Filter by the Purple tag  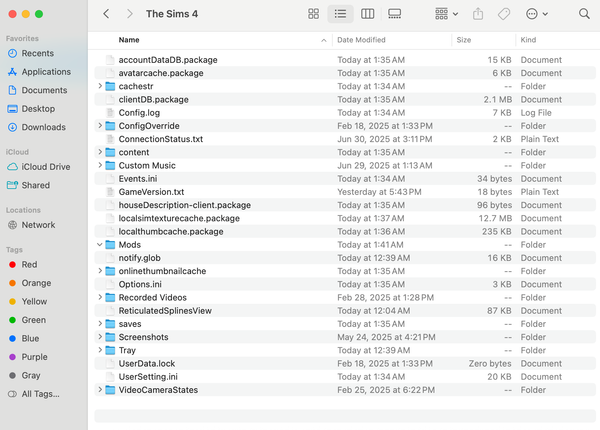[34, 357]
